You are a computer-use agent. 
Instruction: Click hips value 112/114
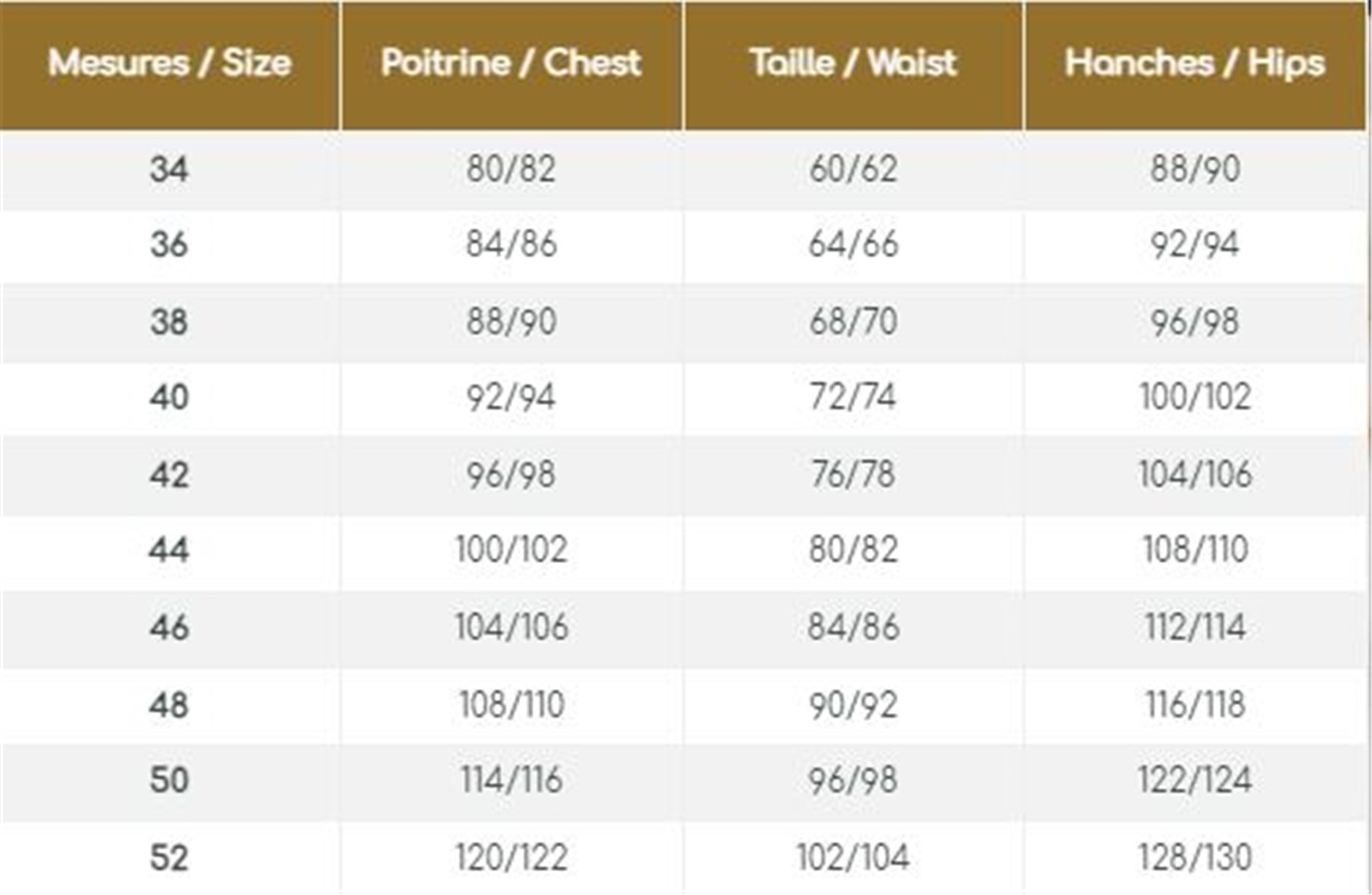(x=1195, y=627)
